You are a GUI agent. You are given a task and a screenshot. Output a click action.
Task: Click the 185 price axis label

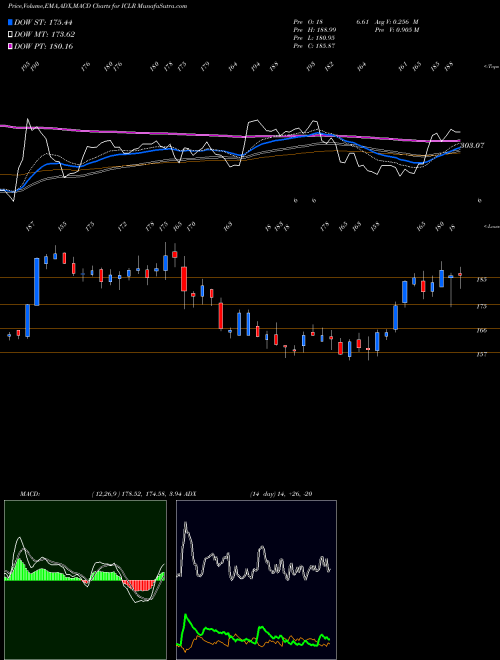pyautogui.click(x=481, y=279)
